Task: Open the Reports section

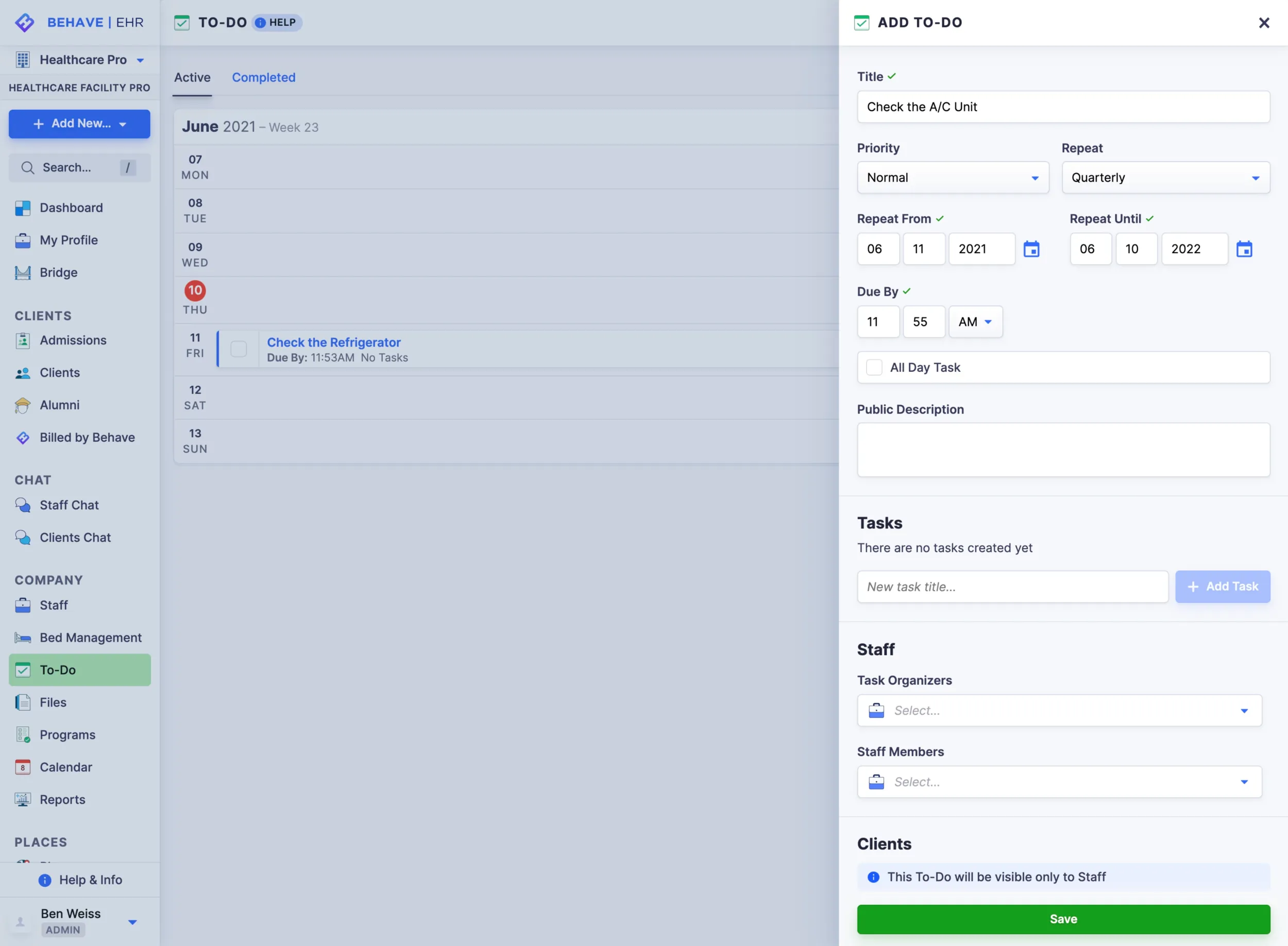Action: (63, 799)
